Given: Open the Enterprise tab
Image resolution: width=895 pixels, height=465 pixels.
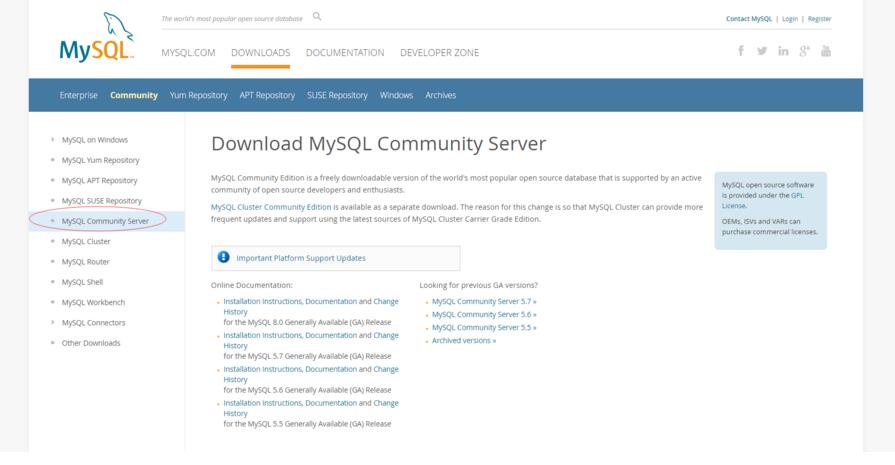Looking at the screenshot, I should pyautogui.click(x=79, y=95).
